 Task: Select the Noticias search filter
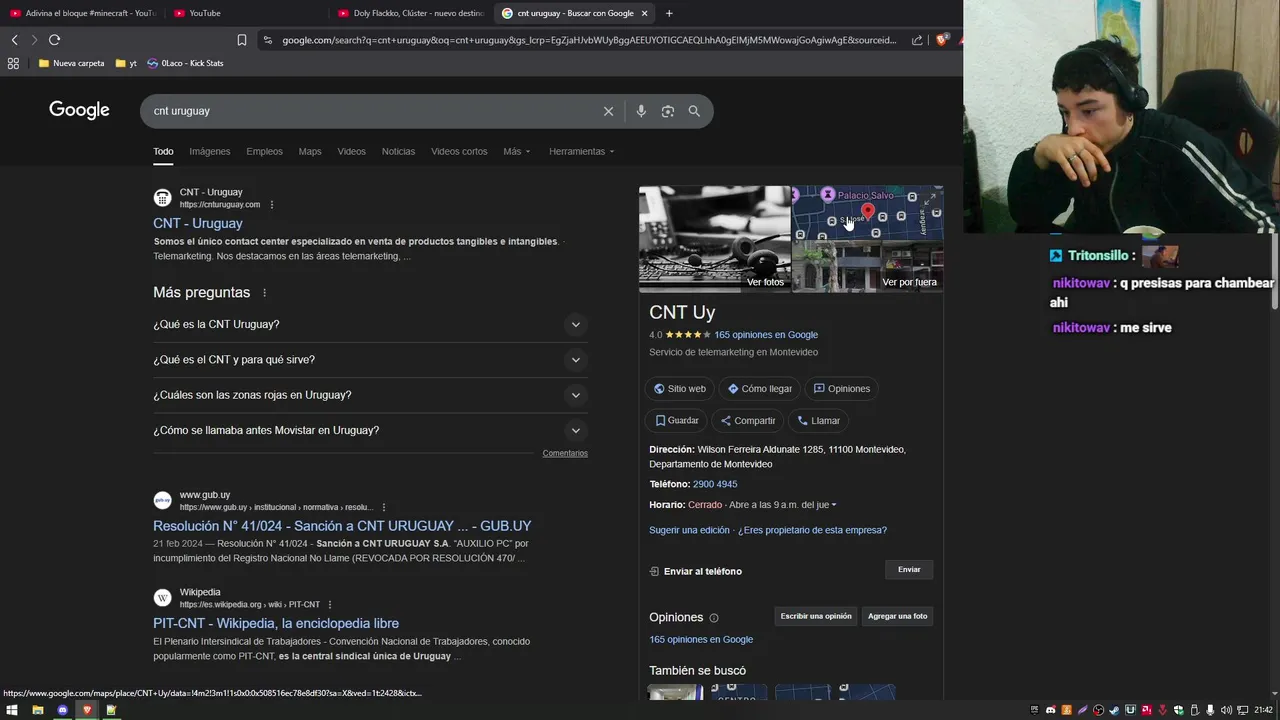(x=398, y=151)
